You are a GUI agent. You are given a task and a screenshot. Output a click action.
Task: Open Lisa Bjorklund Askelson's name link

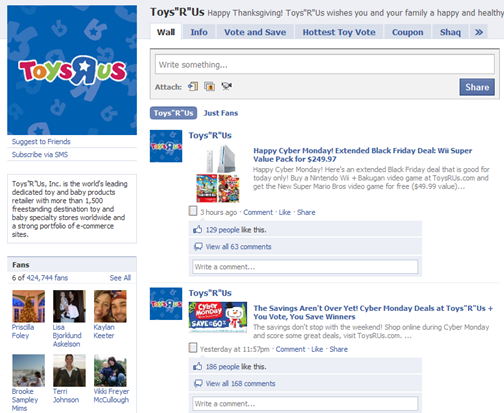pos(67,335)
